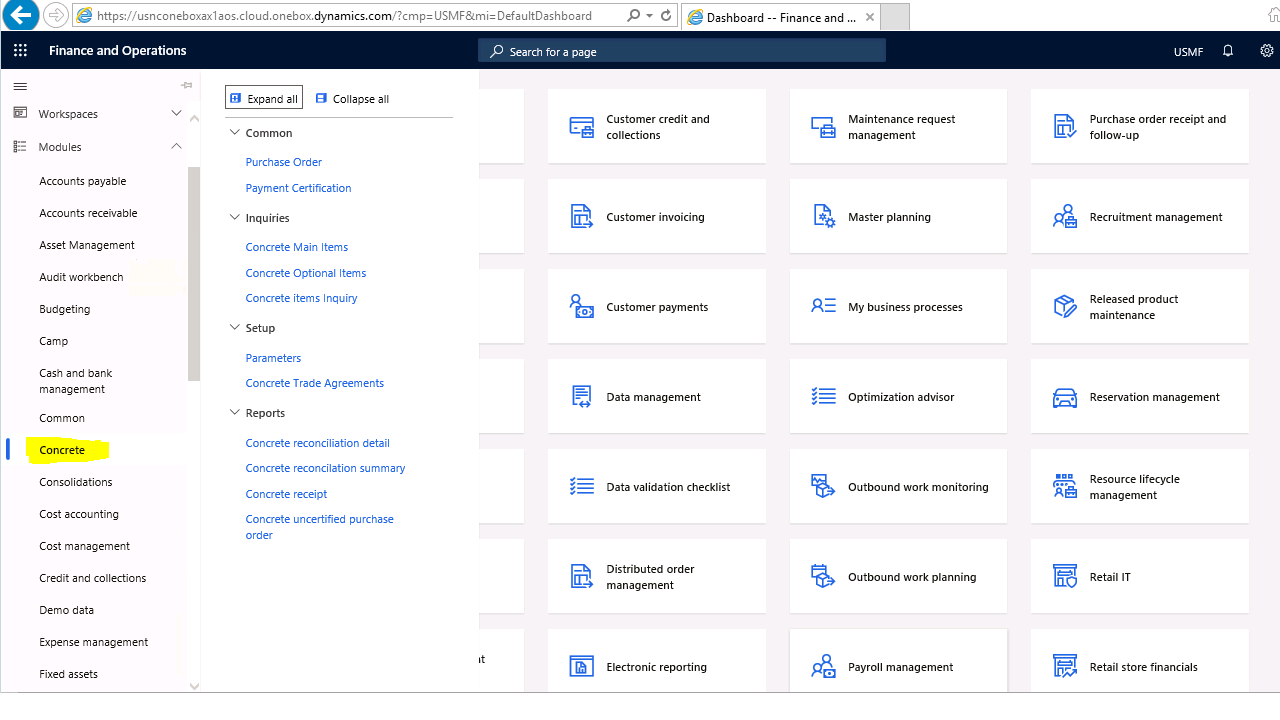Click the Optimization advisor tile icon
Image resolution: width=1280 pixels, height=720 pixels.
point(823,397)
